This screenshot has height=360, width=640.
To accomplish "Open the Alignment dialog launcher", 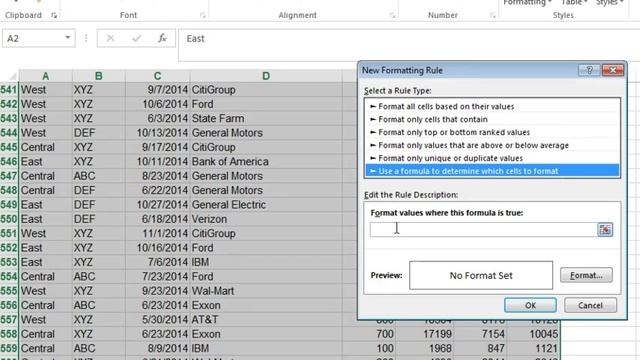I will tap(392, 16).
